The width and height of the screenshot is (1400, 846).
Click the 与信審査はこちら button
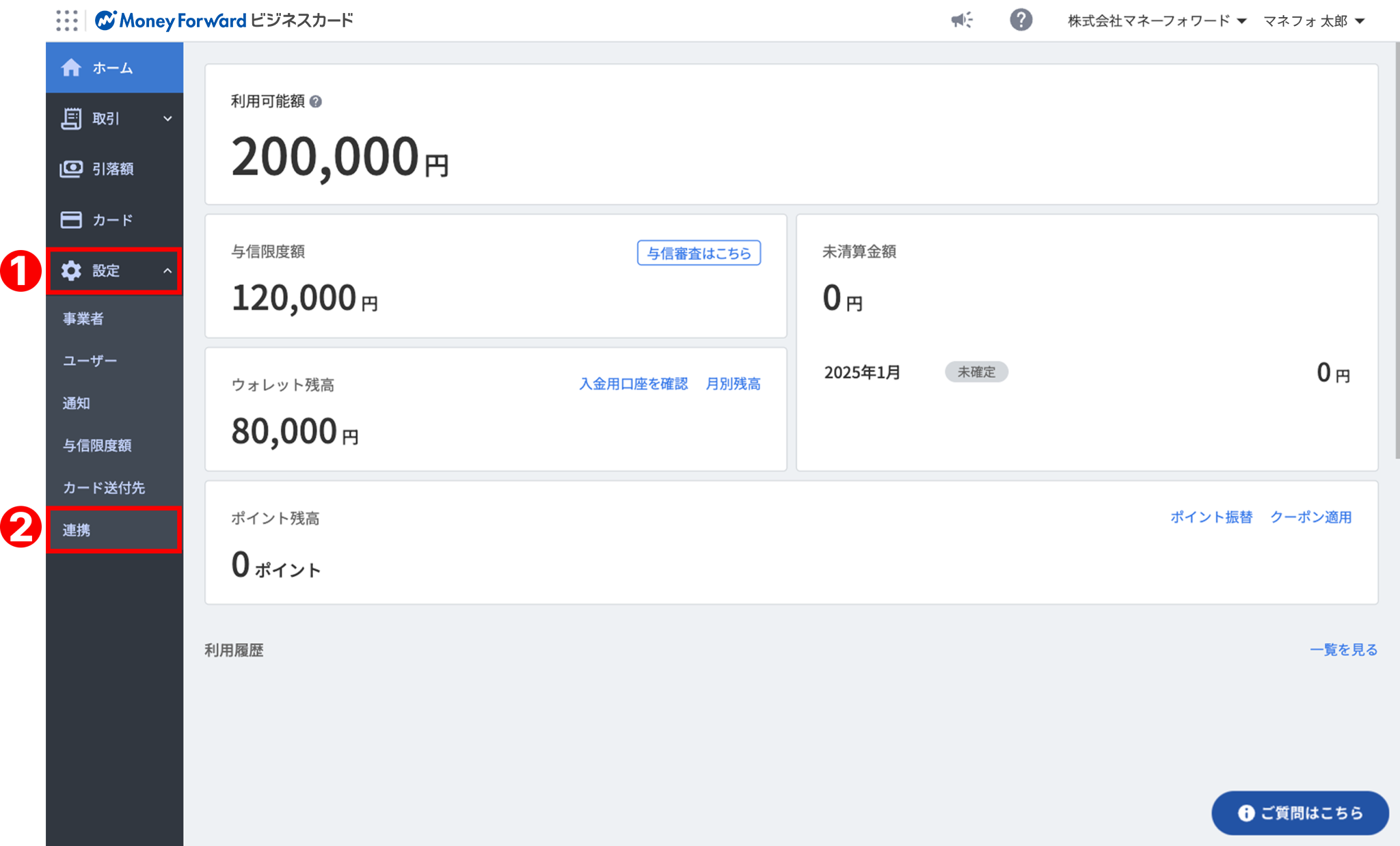(699, 253)
